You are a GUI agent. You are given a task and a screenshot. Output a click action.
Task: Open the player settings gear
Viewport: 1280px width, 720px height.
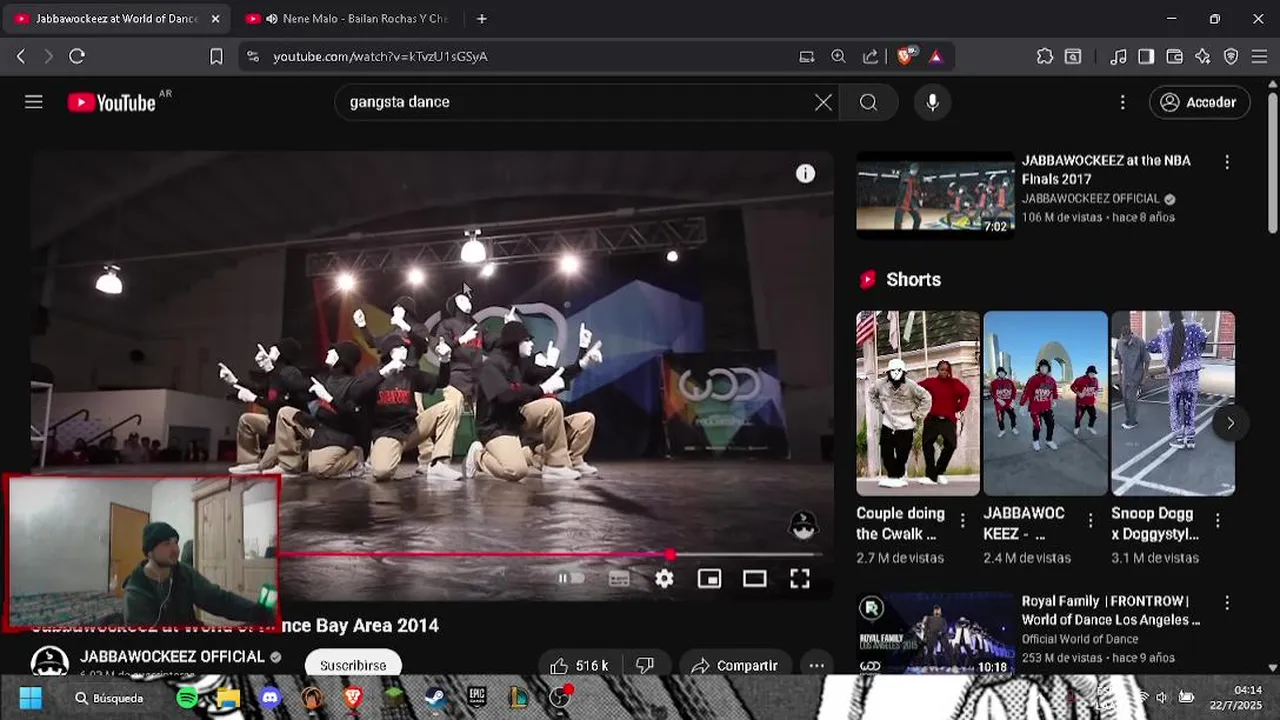[664, 578]
